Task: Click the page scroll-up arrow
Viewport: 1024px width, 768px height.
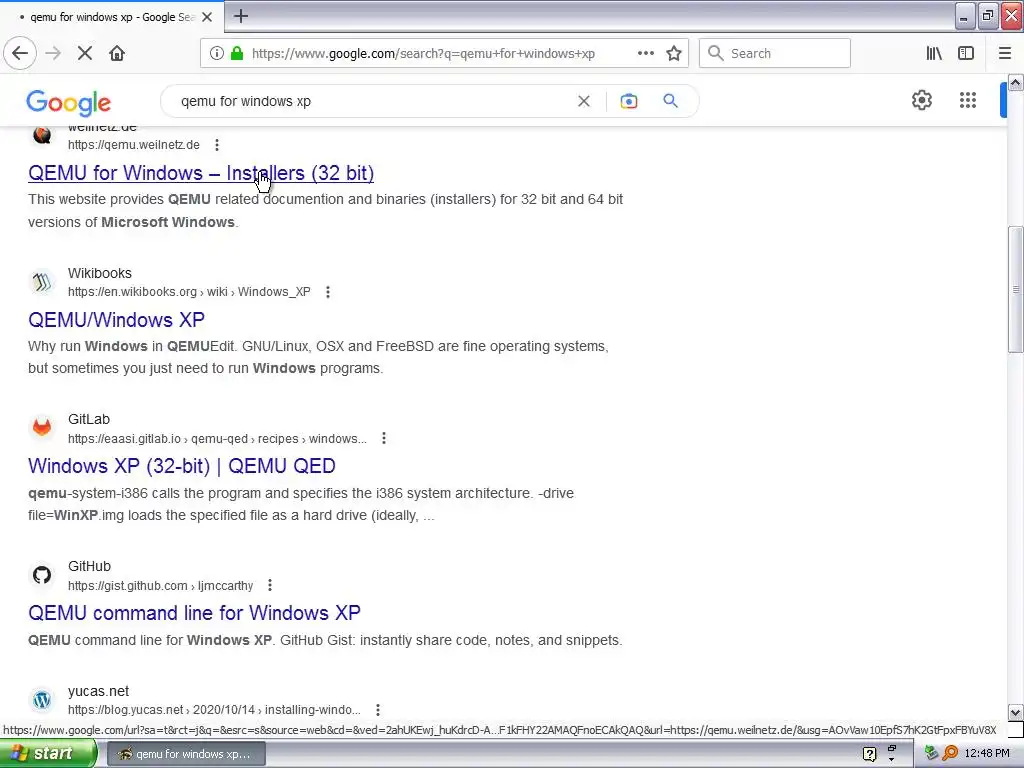Action: pyautogui.click(x=1016, y=82)
